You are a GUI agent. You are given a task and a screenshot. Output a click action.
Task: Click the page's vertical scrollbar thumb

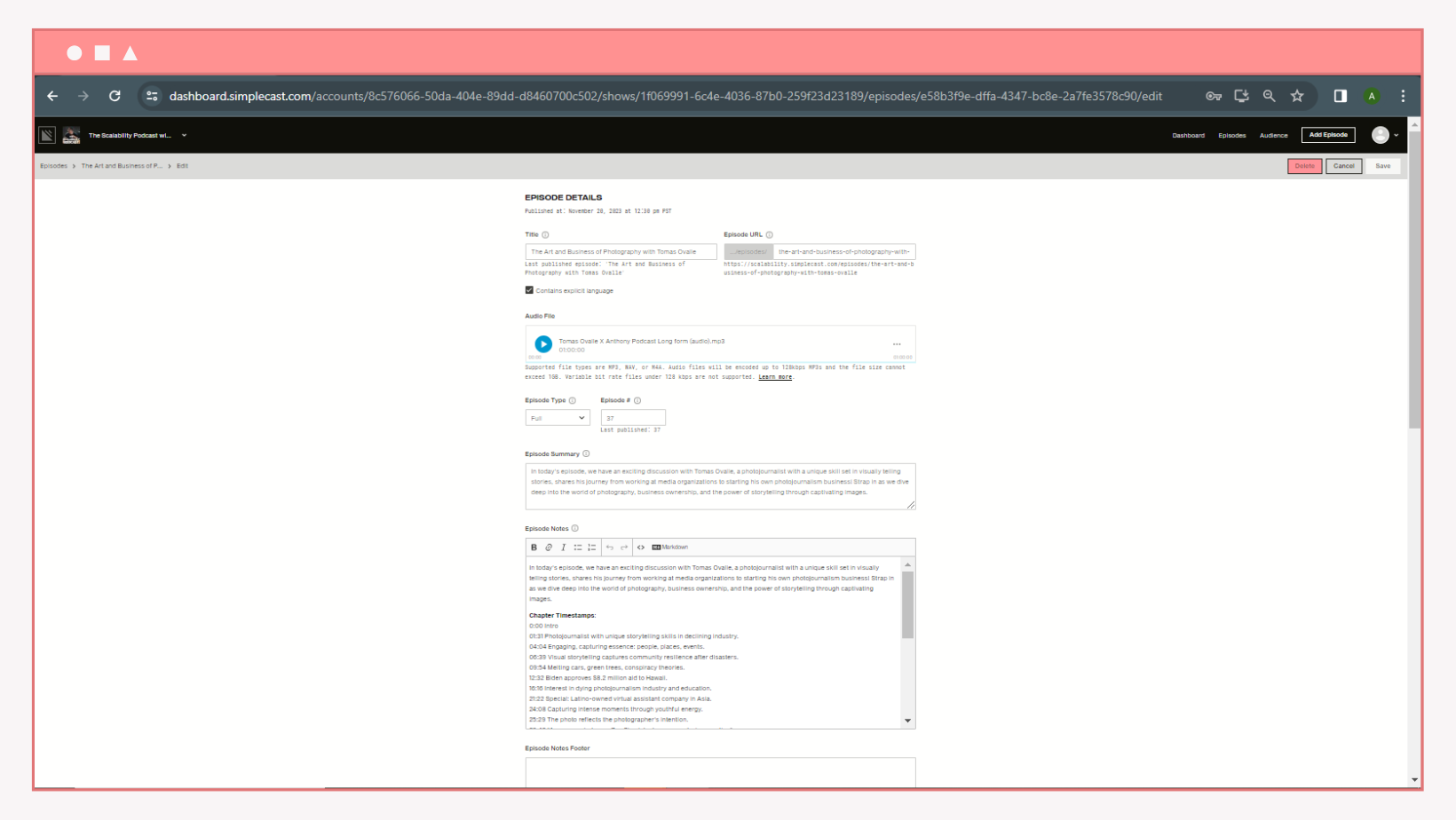pyautogui.click(x=1414, y=280)
